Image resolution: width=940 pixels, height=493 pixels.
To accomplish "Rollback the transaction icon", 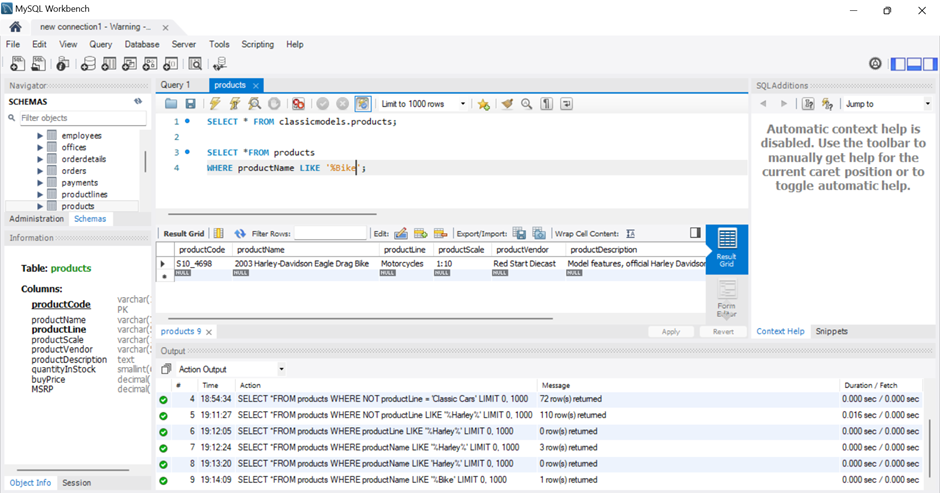I will tap(342, 104).
